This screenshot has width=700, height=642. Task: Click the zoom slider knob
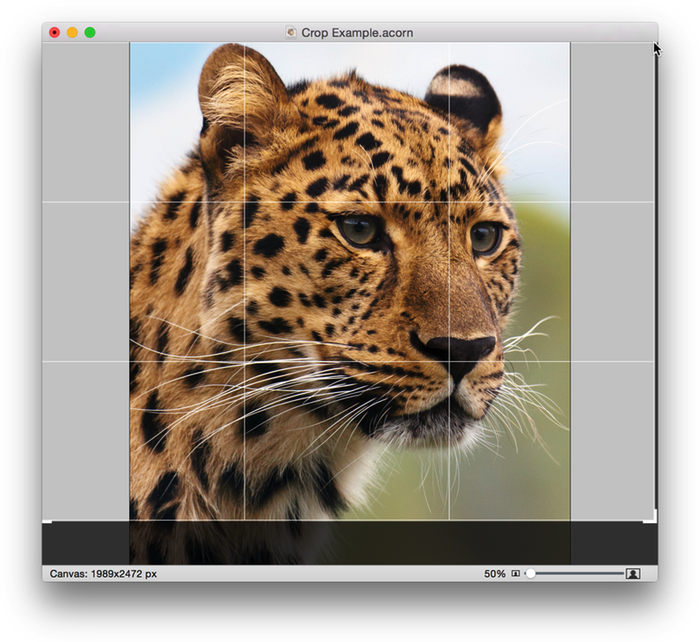(530, 574)
